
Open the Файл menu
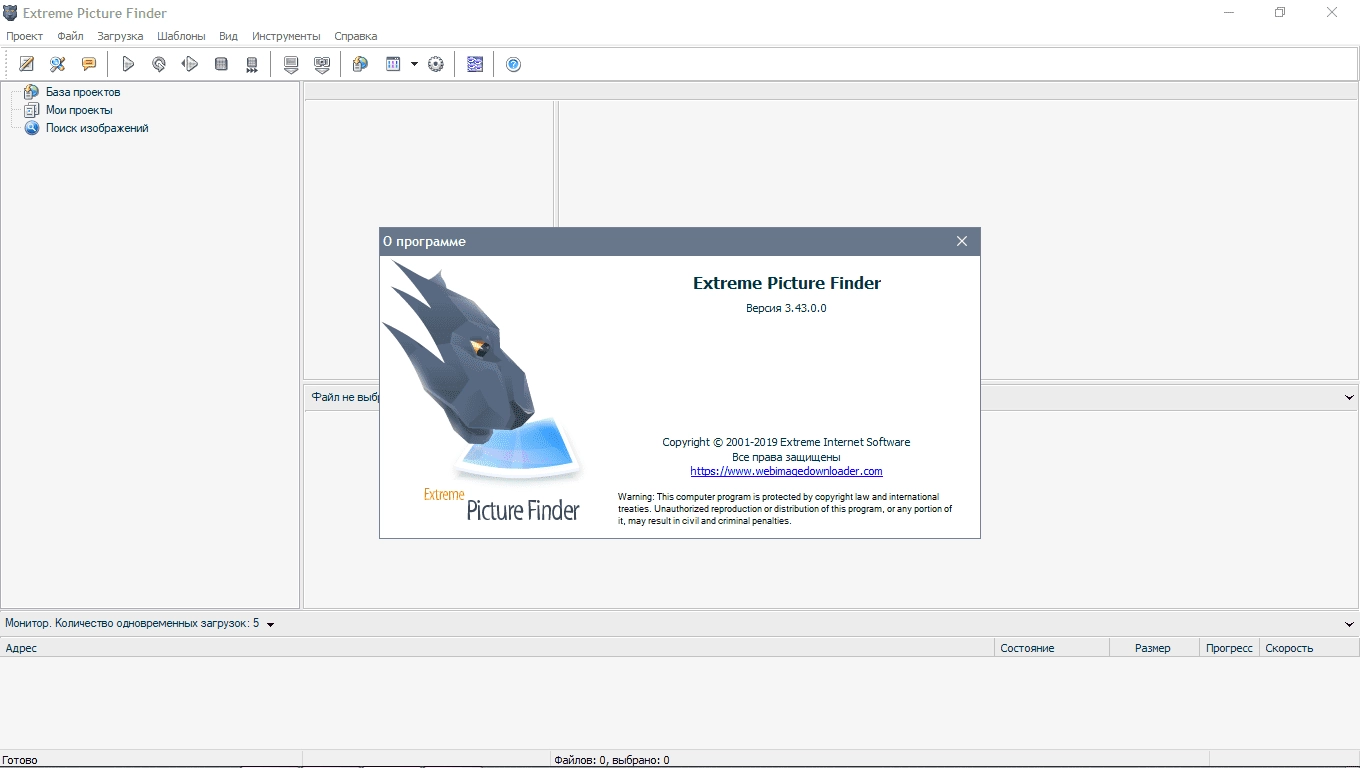coord(70,36)
